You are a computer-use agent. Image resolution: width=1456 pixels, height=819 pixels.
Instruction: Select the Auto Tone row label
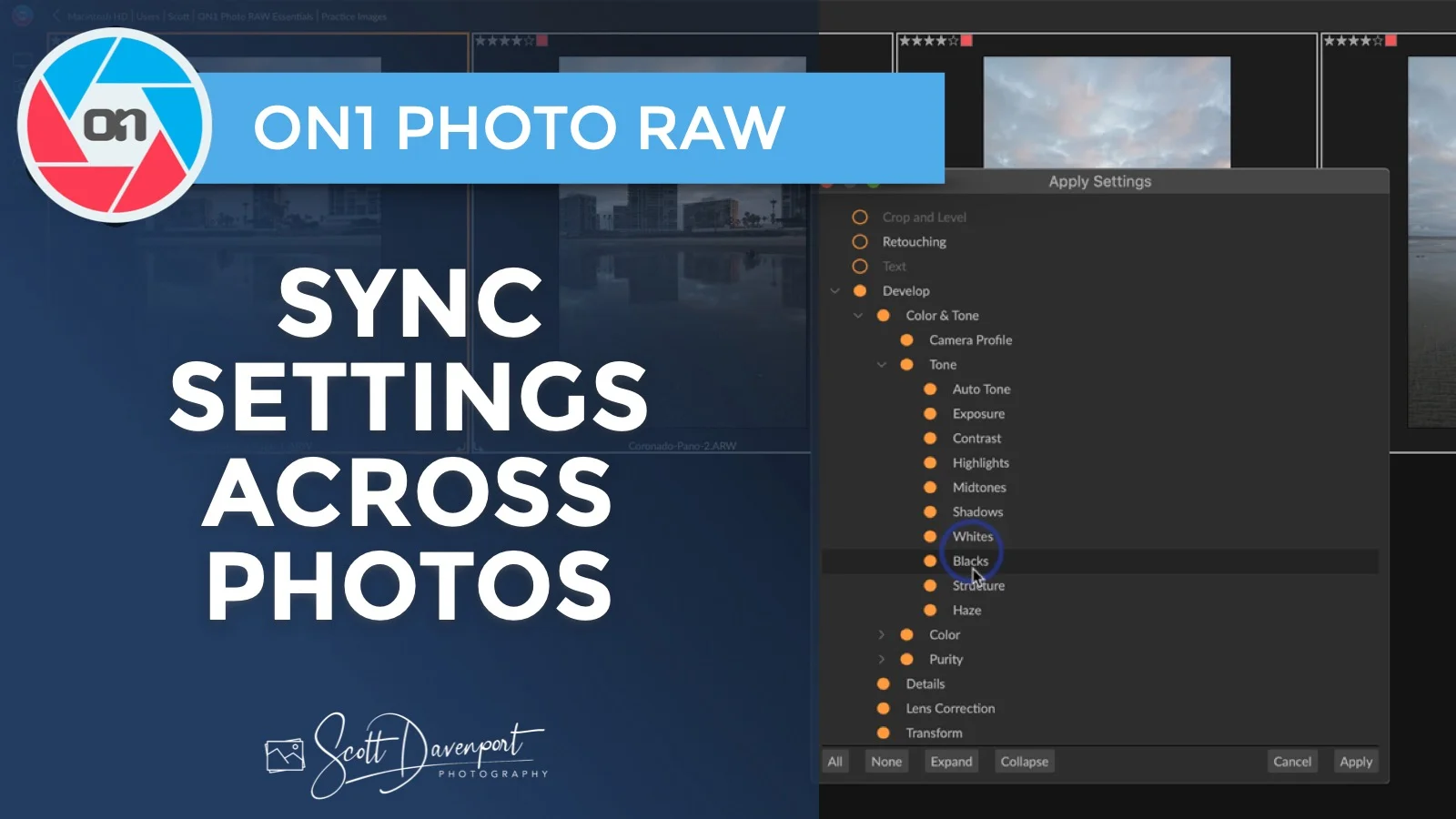(x=982, y=389)
